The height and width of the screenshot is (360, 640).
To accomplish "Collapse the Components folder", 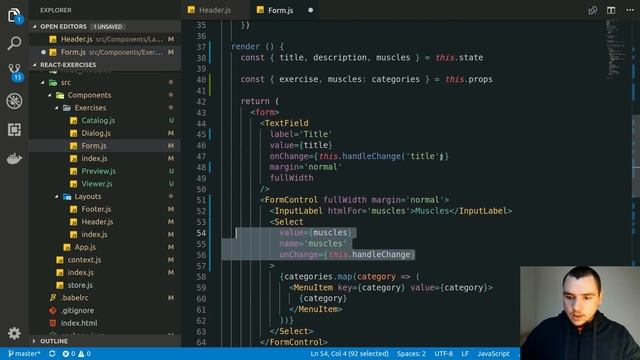I will (89, 95).
